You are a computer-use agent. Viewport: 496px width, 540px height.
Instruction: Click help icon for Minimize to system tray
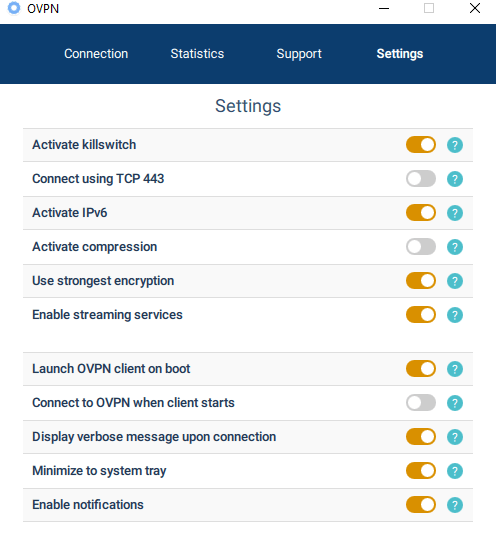(455, 471)
